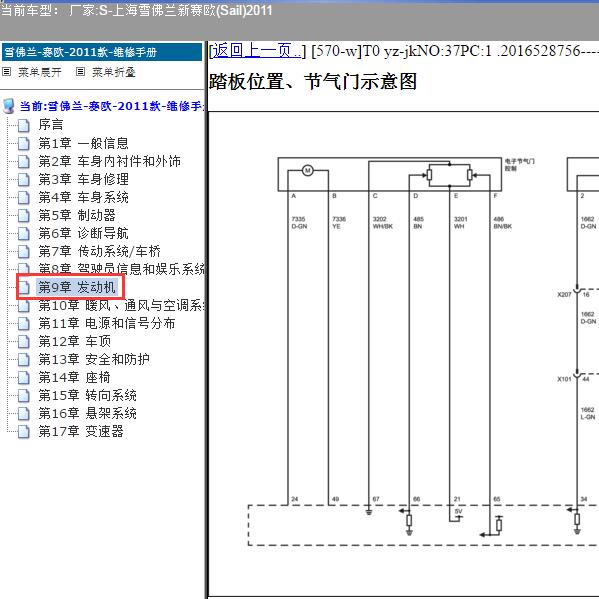The image size is (599, 599).
Task: Click the page icon beside 第10章 暖风、通风与空调
Action: coord(24,305)
